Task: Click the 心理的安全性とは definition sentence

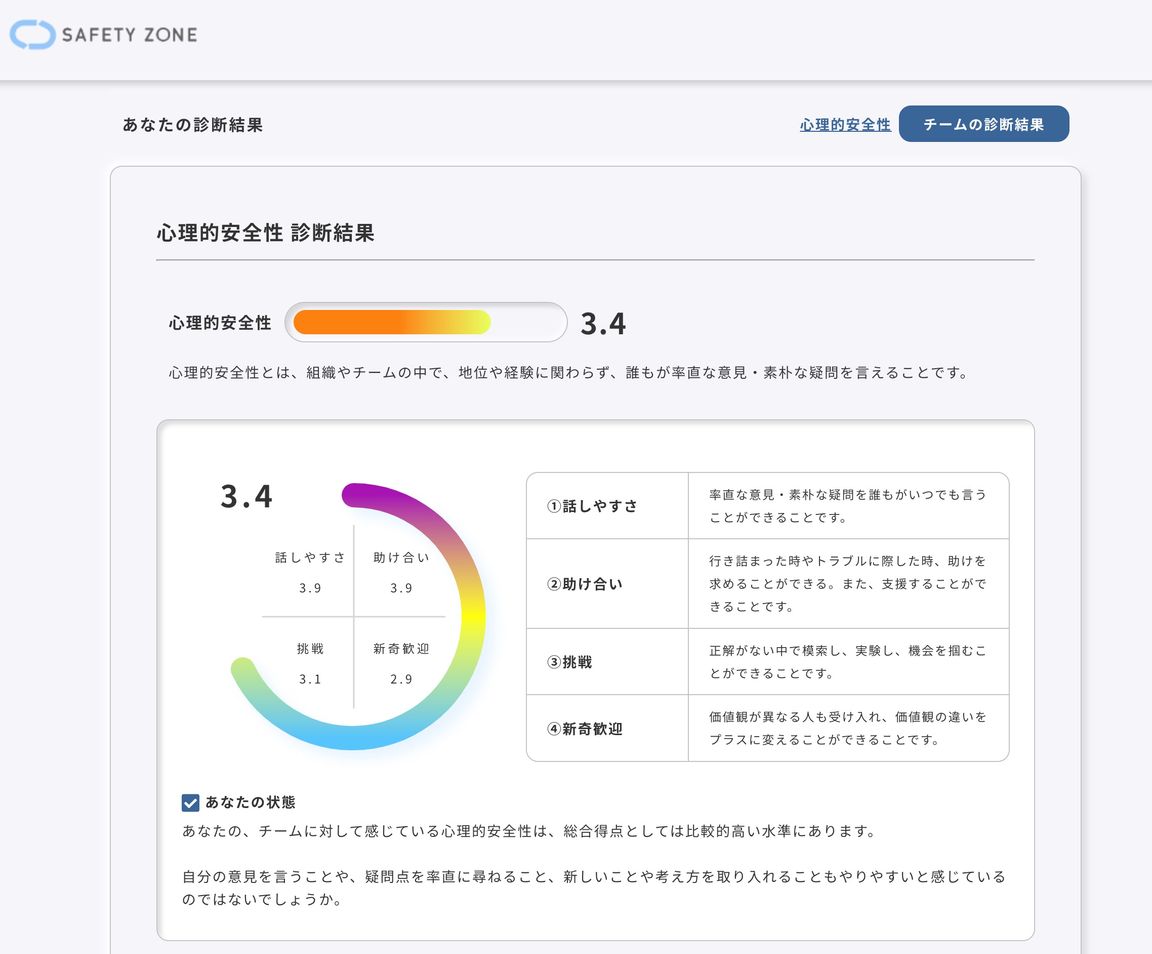Action: (x=570, y=373)
